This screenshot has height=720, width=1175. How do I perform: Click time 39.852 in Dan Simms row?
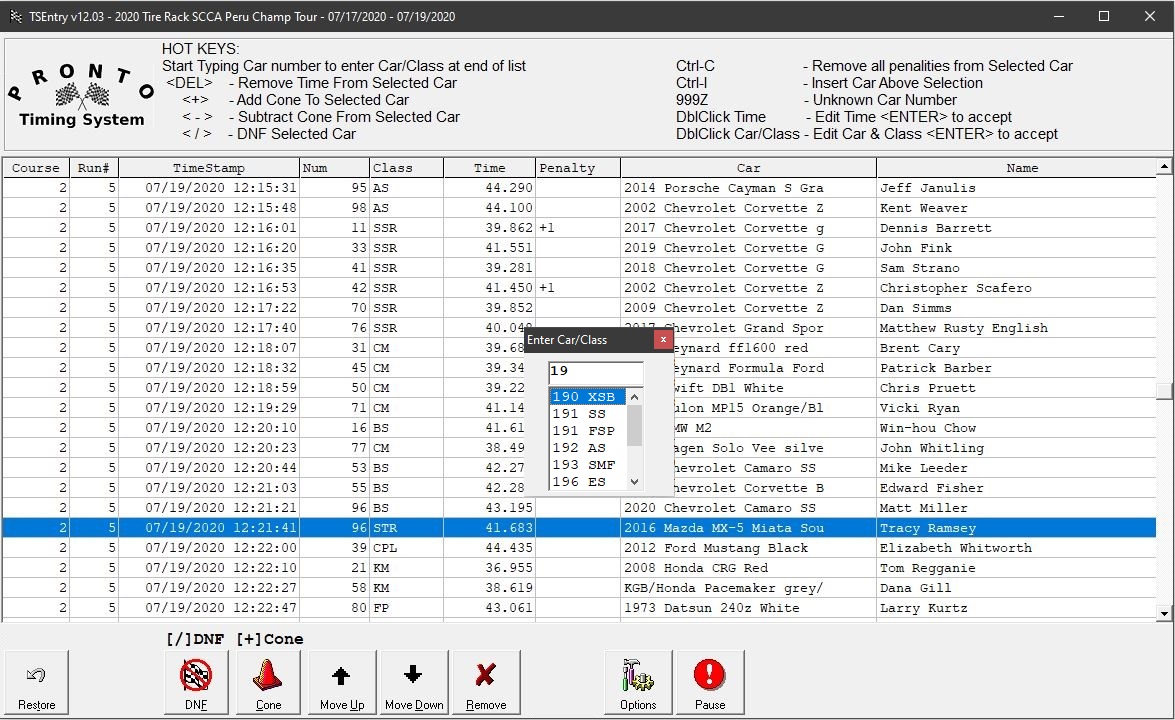pyautogui.click(x=489, y=308)
